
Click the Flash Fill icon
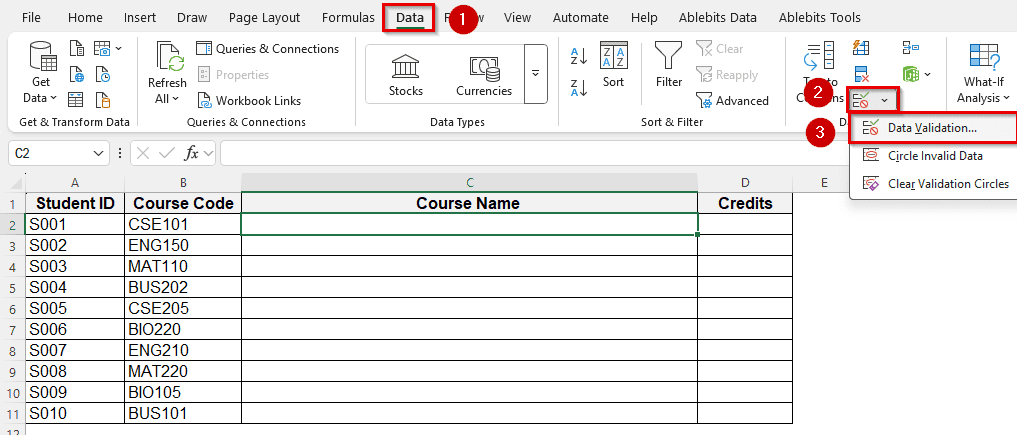coord(861,48)
